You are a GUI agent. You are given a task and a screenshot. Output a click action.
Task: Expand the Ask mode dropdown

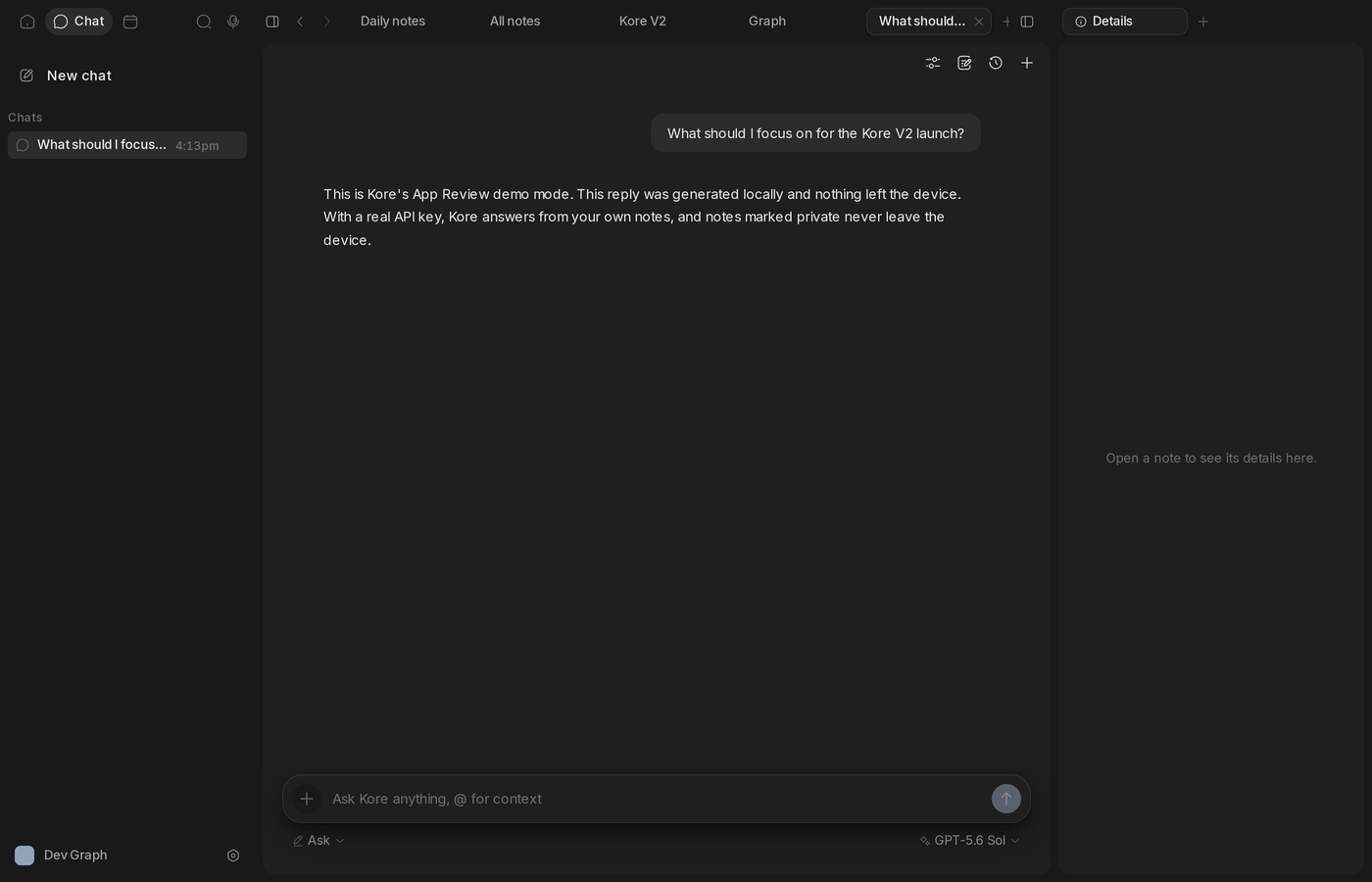tap(318, 841)
